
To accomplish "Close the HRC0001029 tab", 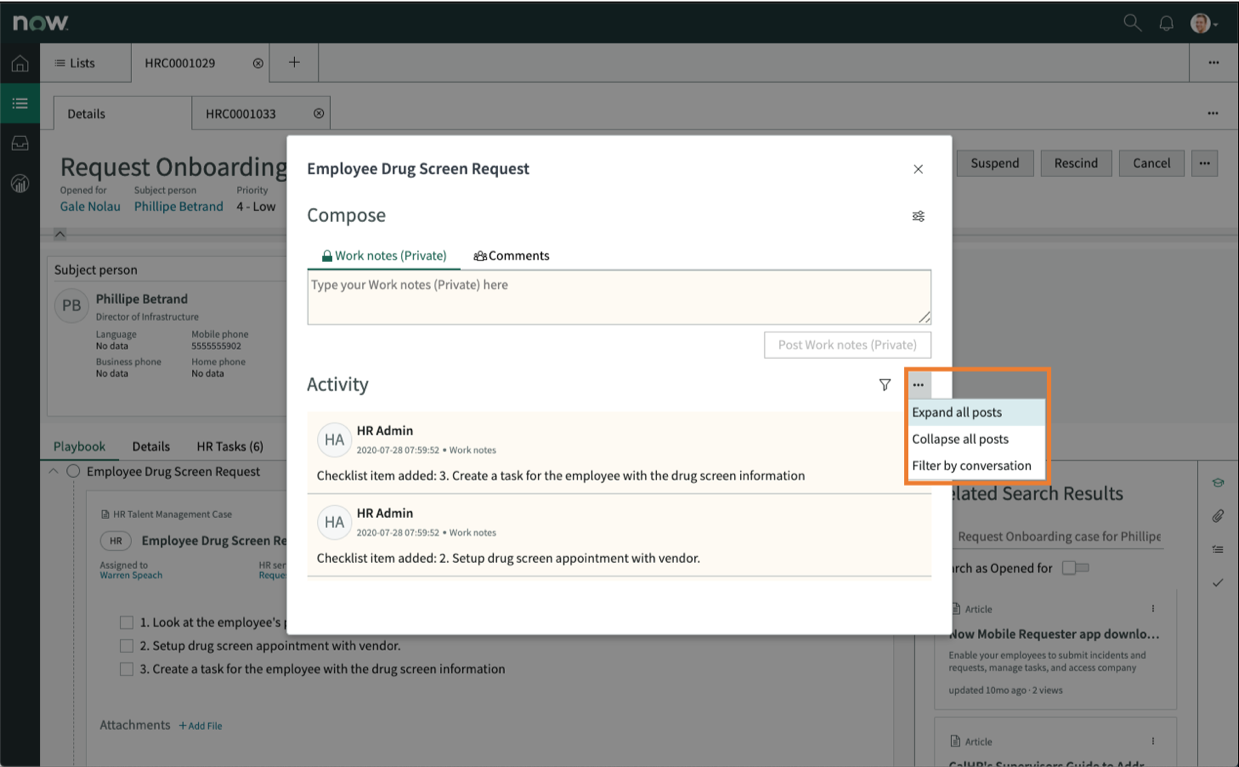I will click(x=258, y=63).
